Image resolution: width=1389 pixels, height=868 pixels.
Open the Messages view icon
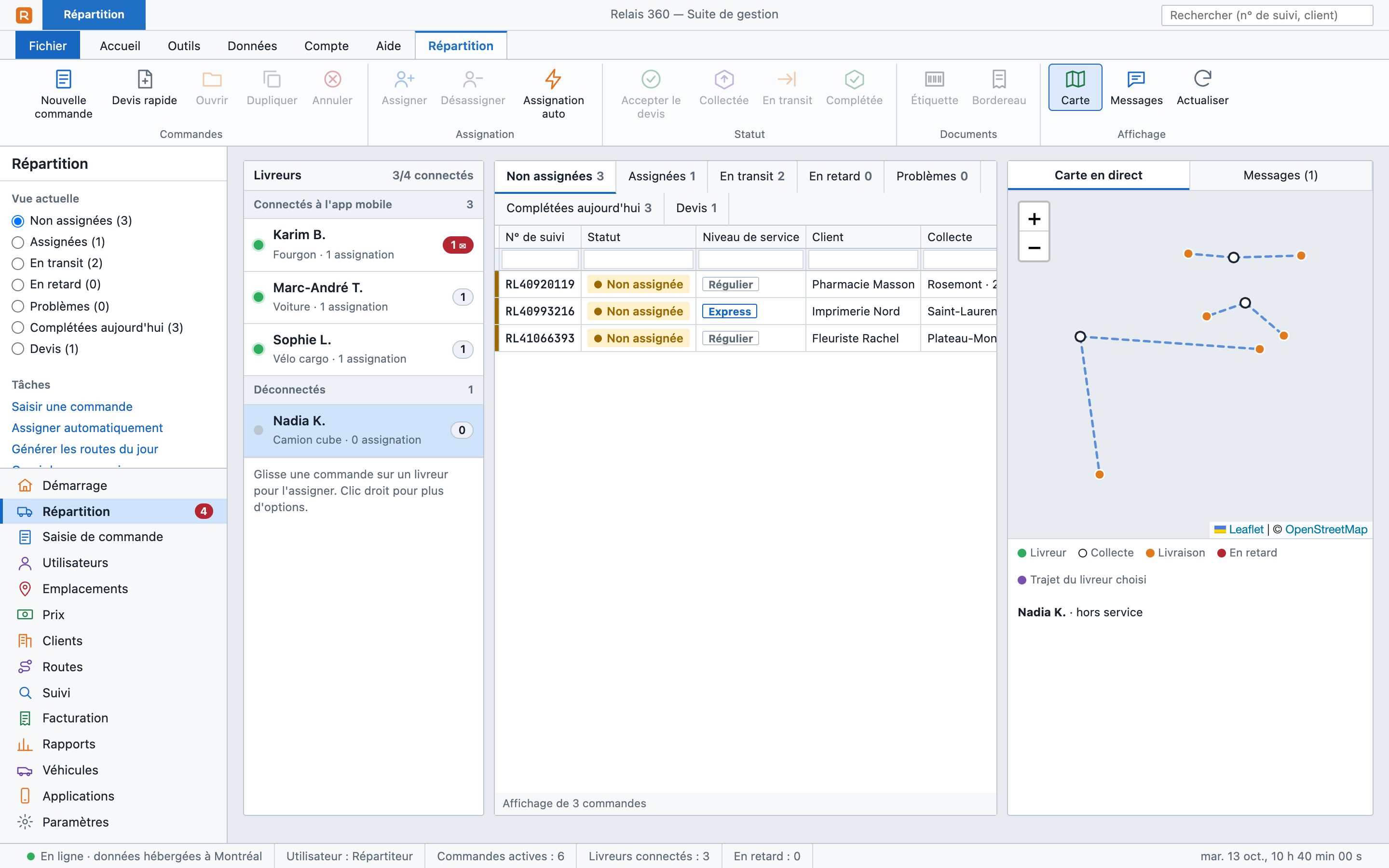[x=1136, y=79]
